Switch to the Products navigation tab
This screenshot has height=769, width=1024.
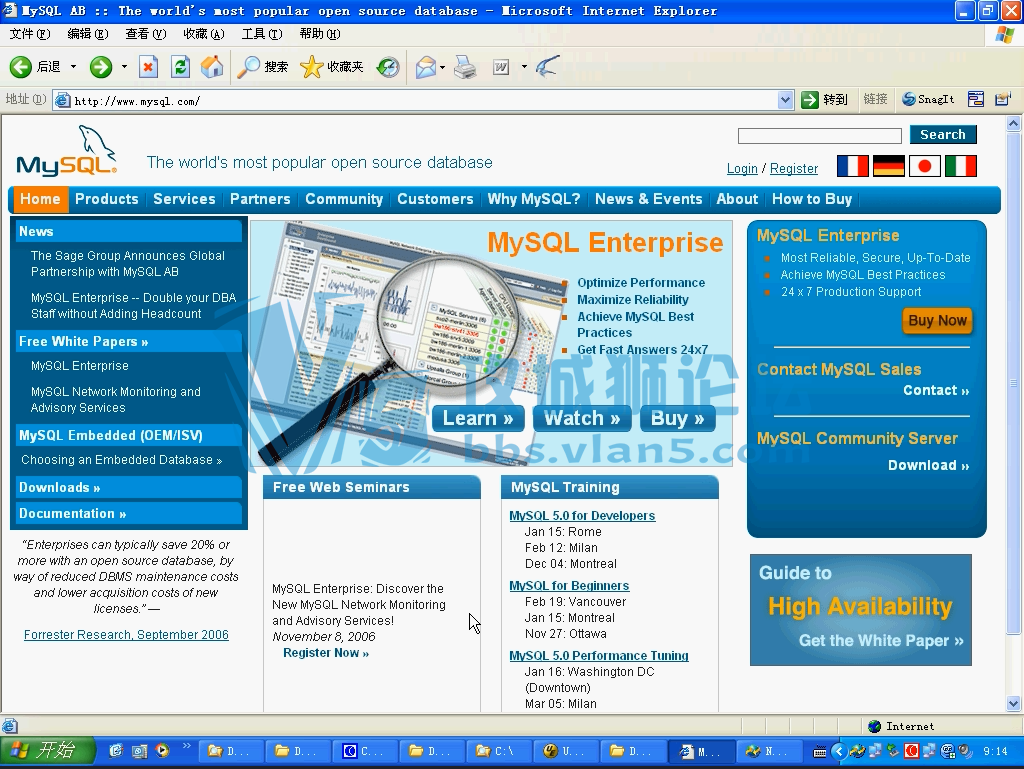tap(107, 199)
